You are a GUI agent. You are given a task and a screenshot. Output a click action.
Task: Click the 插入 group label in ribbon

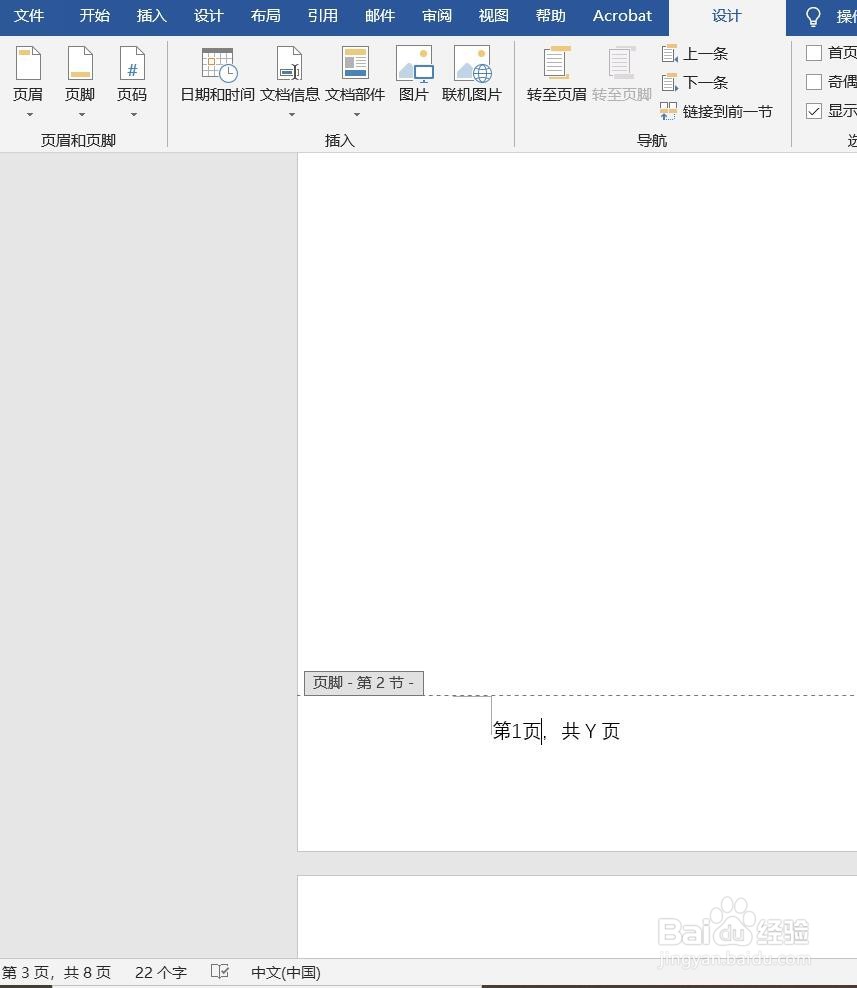340,141
